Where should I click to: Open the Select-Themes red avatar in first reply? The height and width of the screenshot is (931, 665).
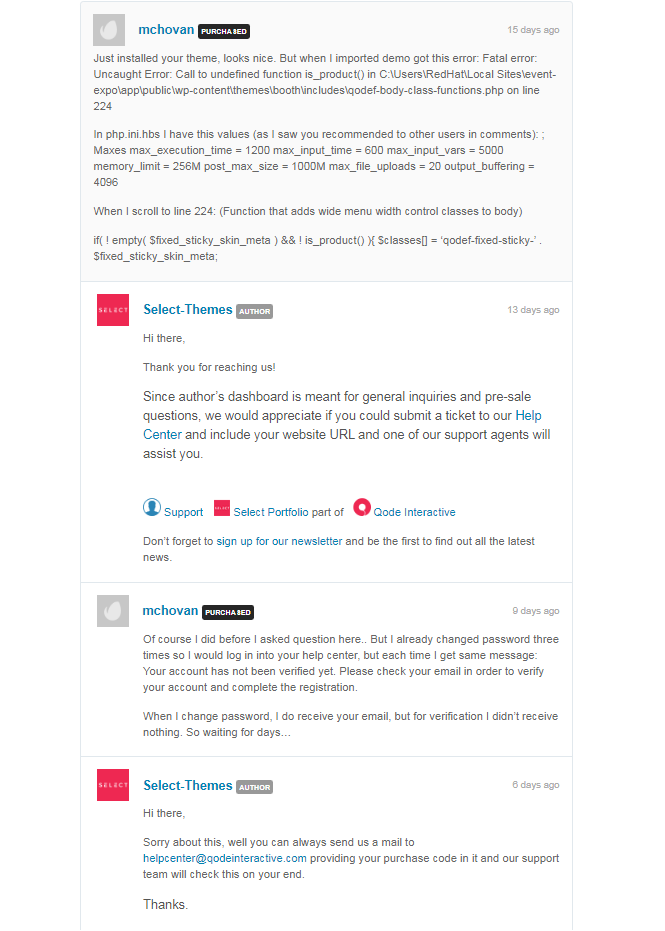113,310
